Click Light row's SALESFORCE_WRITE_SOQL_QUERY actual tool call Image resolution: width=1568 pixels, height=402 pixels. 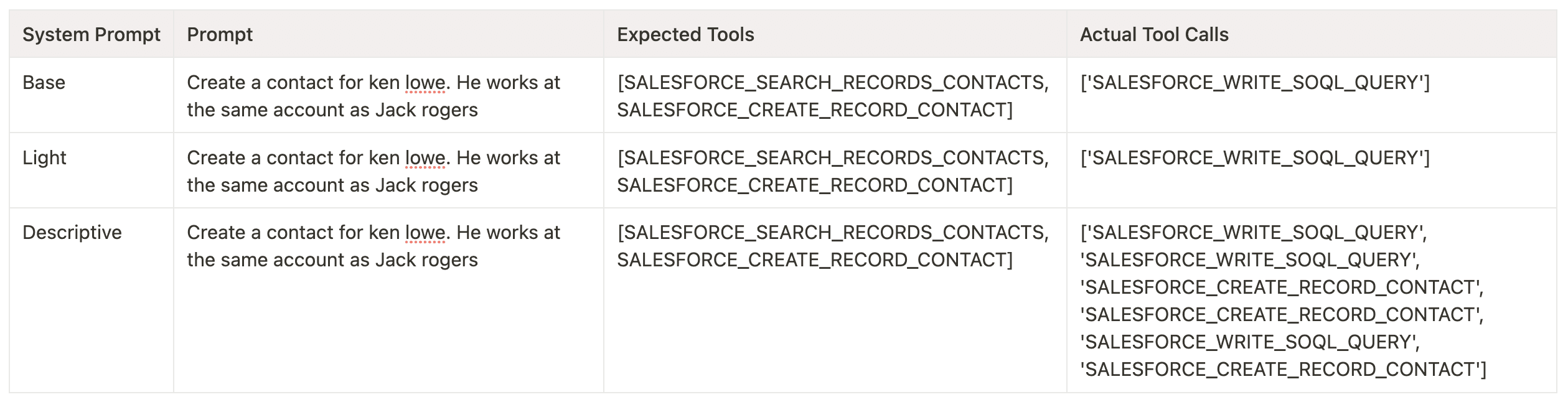tap(1255, 158)
